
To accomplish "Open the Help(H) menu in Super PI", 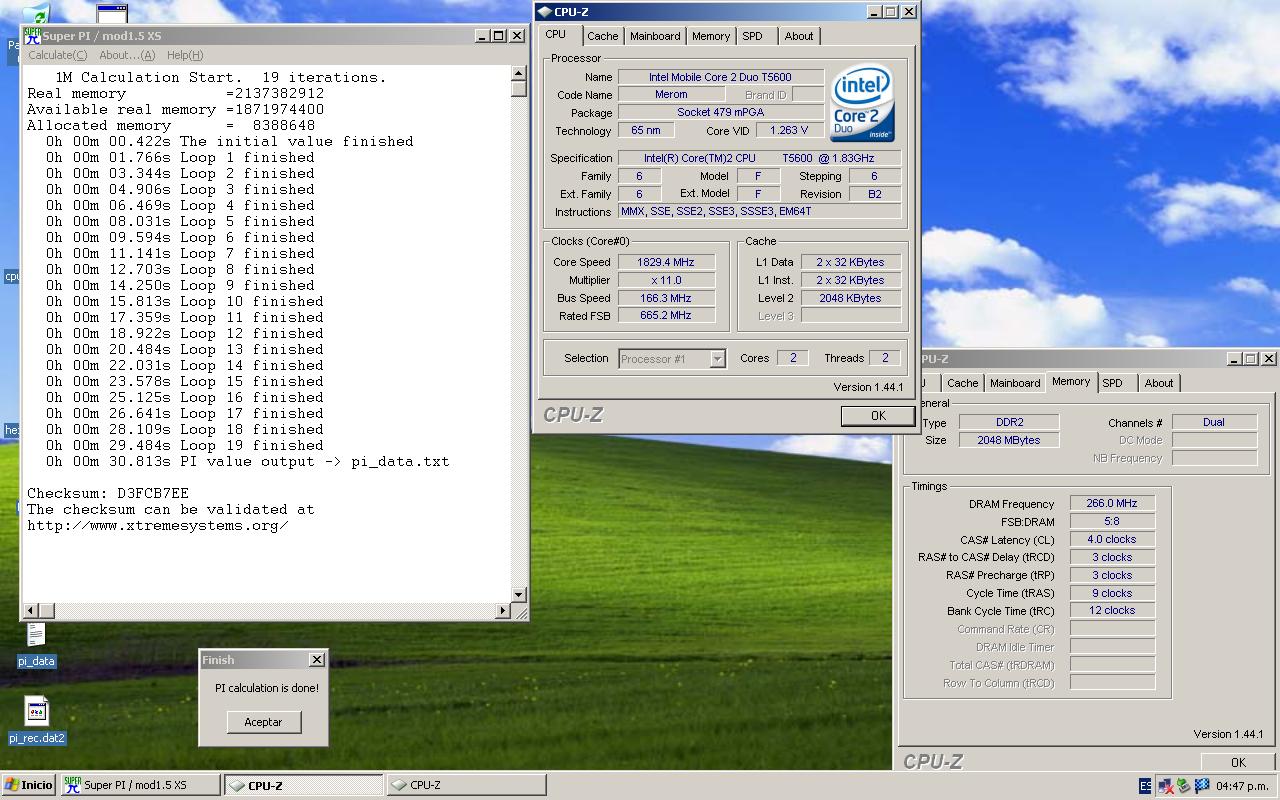I will pyautogui.click(x=185, y=55).
